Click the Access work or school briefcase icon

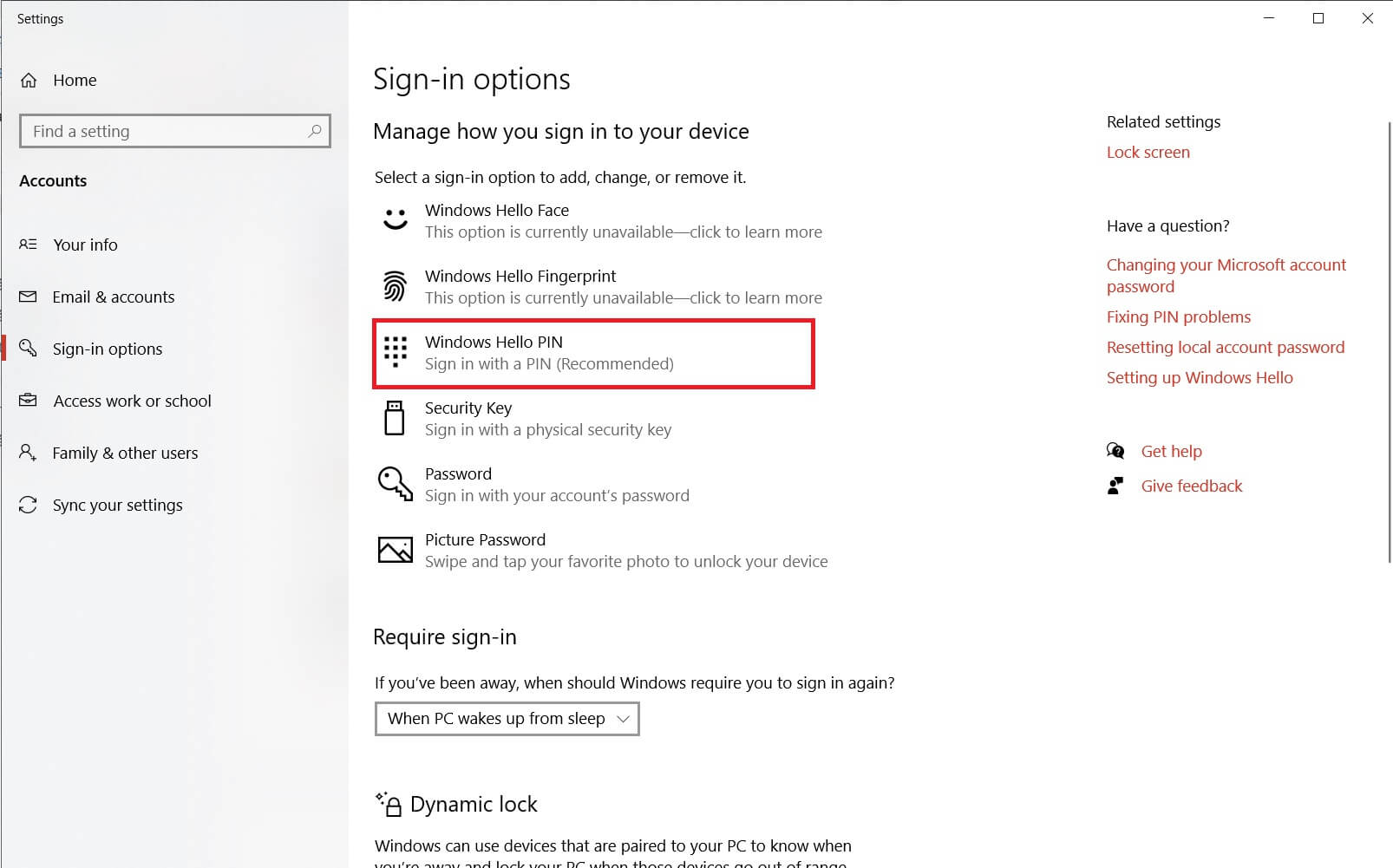(28, 400)
